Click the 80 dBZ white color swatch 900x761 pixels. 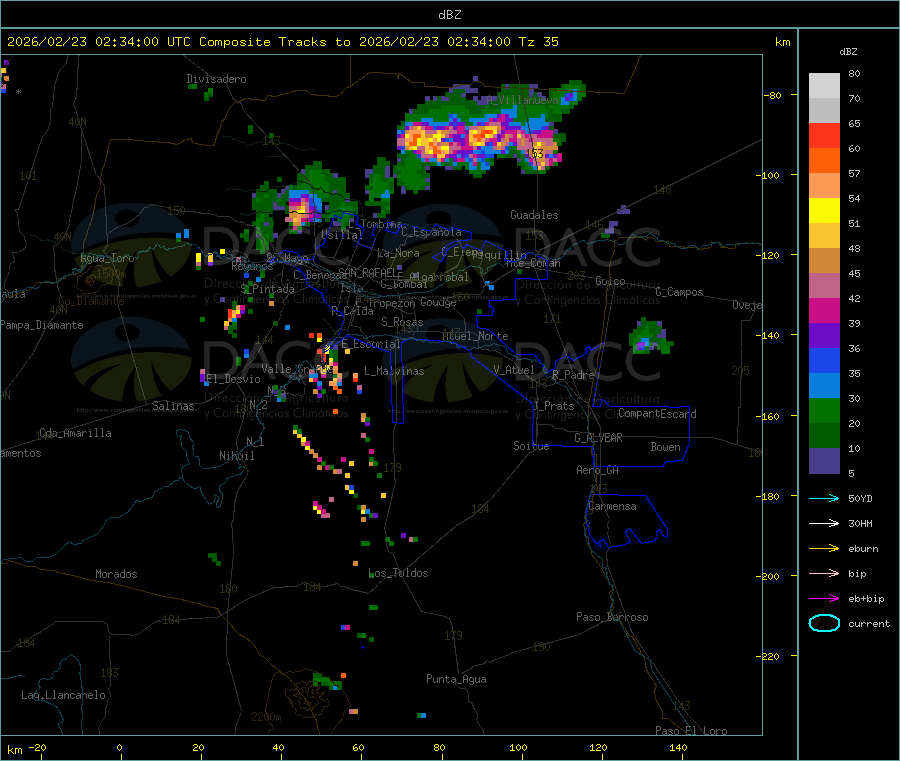pyautogui.click(x=824, y=86)
